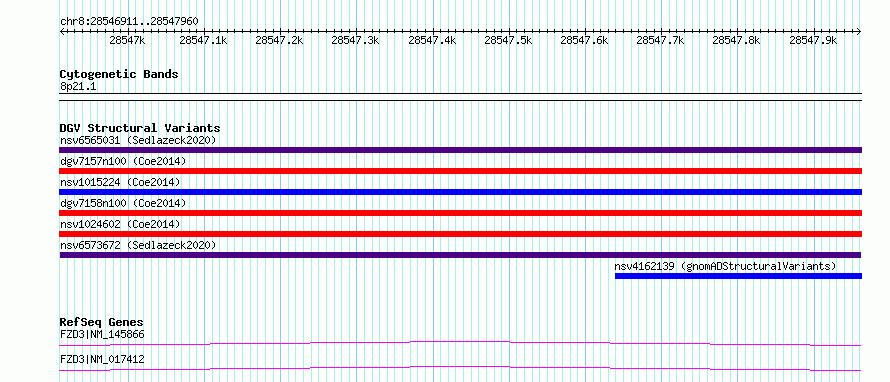Click the 28547.2k ruler tick label
890x382 pixels.
point(280,40)
